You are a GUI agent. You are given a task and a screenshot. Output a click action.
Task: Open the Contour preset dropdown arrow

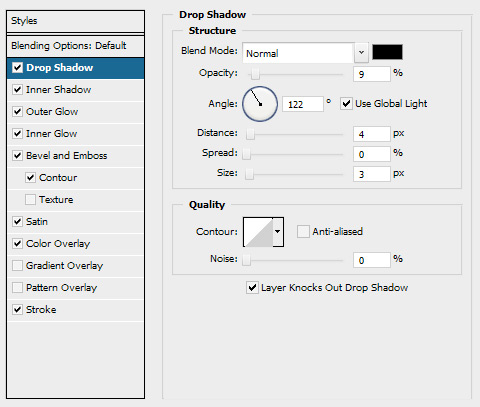278,232
